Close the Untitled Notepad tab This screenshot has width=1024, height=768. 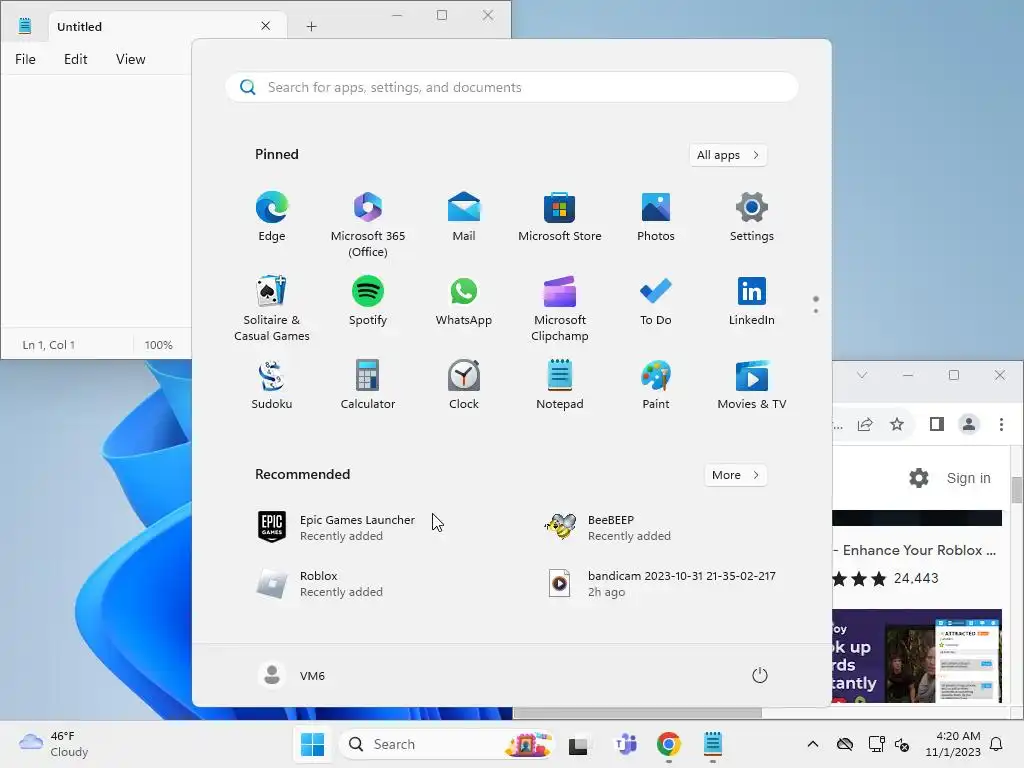coord(265,26)
